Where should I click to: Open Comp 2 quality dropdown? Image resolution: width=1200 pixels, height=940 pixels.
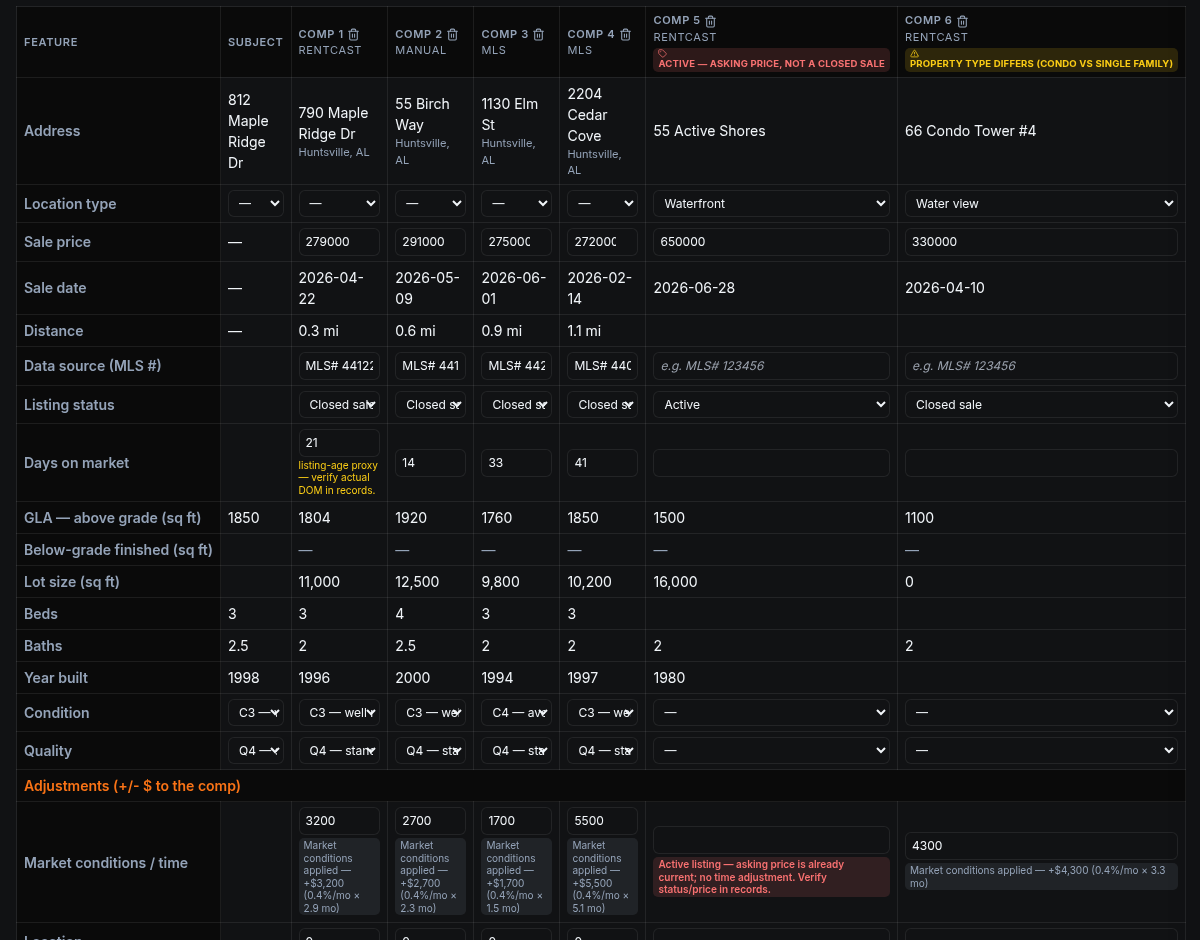(x=430, y=751)
